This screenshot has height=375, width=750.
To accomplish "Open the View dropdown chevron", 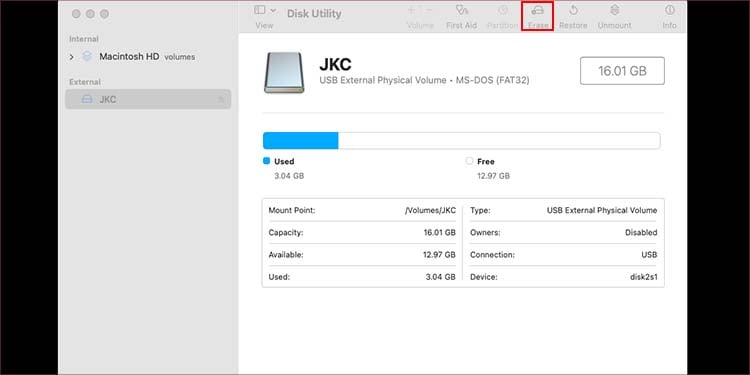I will (x=273, y=10).
